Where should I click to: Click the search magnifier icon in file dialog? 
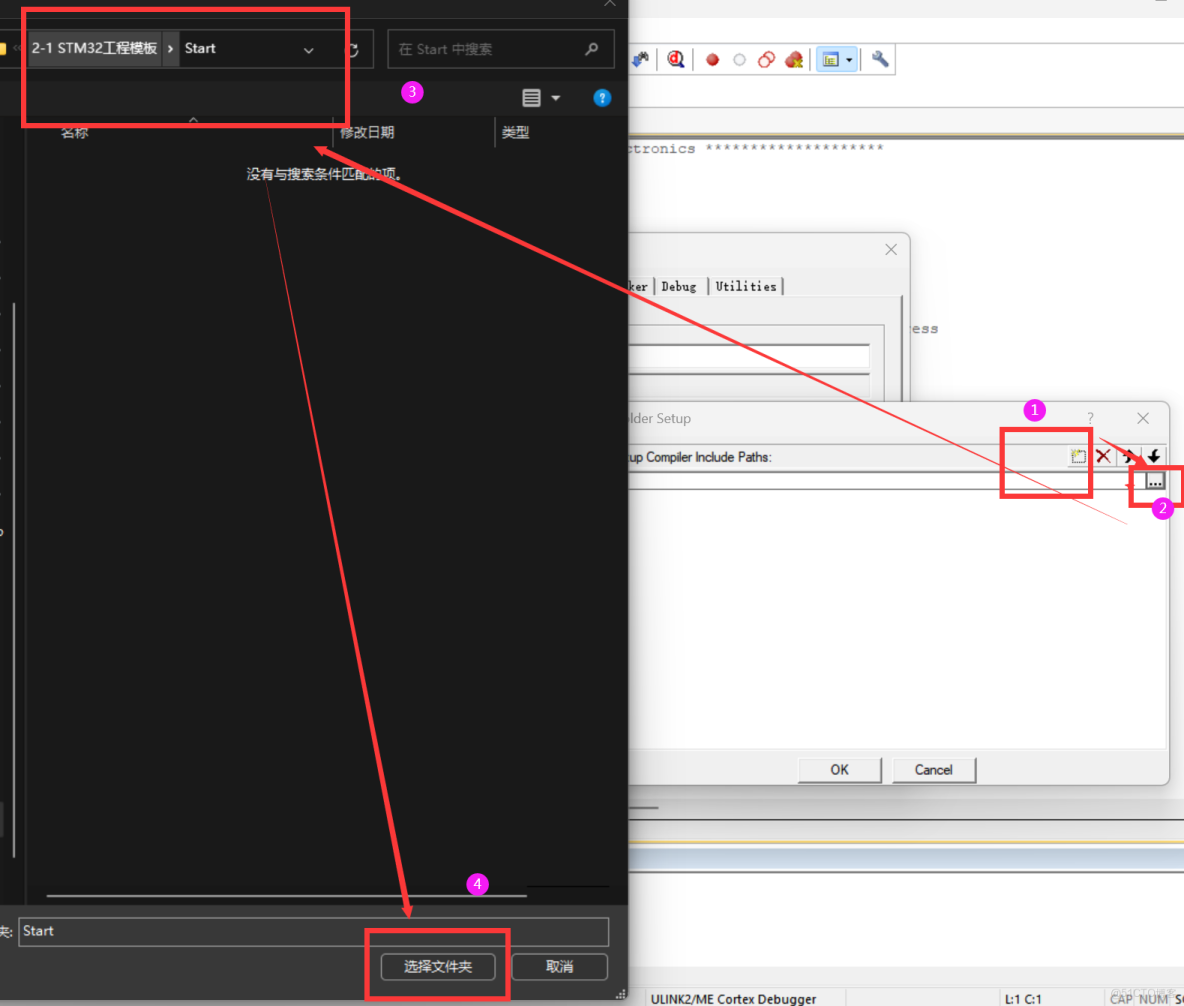point(592,49)
